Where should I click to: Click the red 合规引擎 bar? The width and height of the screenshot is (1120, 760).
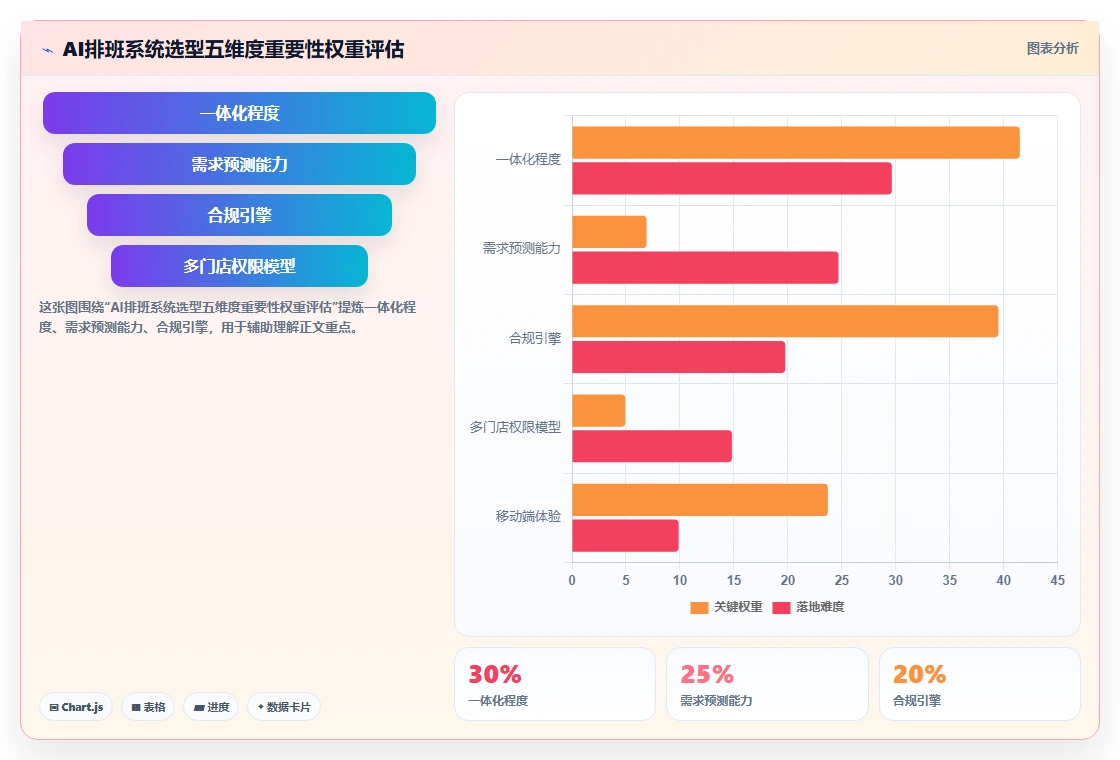pyautogui.click(x=679, y=357)
